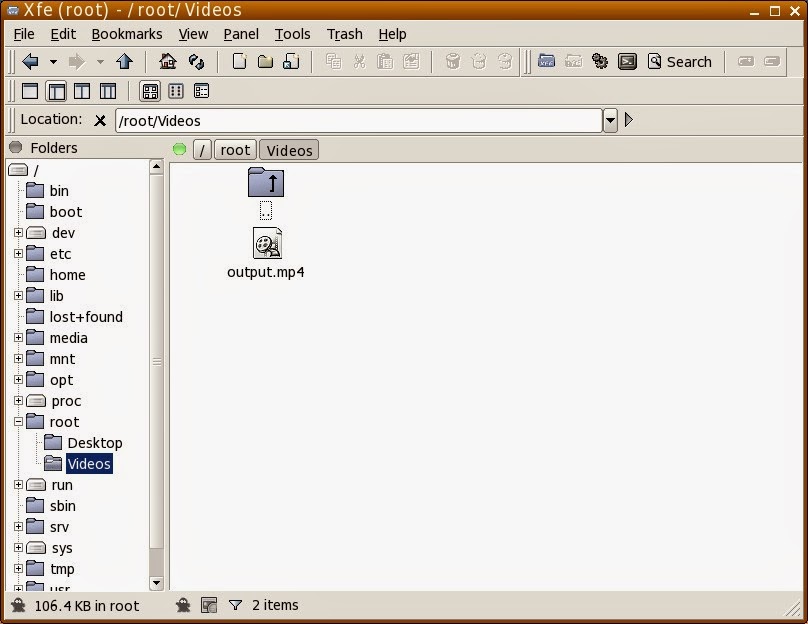Open the Trash menu

[x=345, y=34]
